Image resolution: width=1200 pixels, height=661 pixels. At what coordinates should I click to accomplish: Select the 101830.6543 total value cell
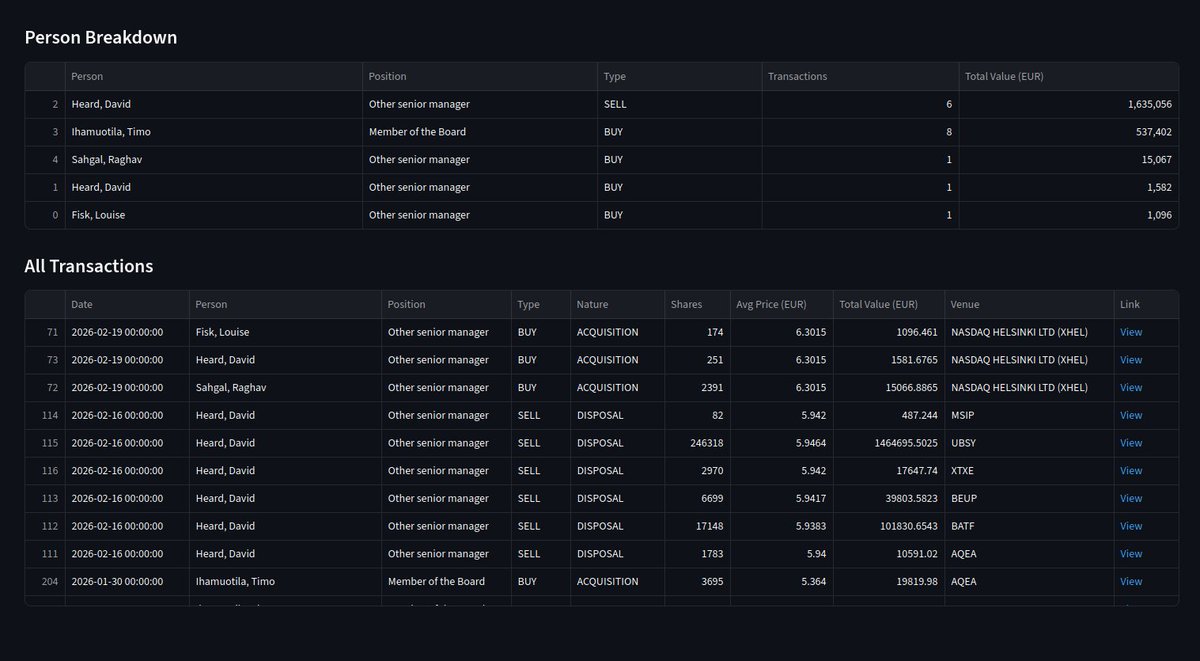tap(889, 526)
